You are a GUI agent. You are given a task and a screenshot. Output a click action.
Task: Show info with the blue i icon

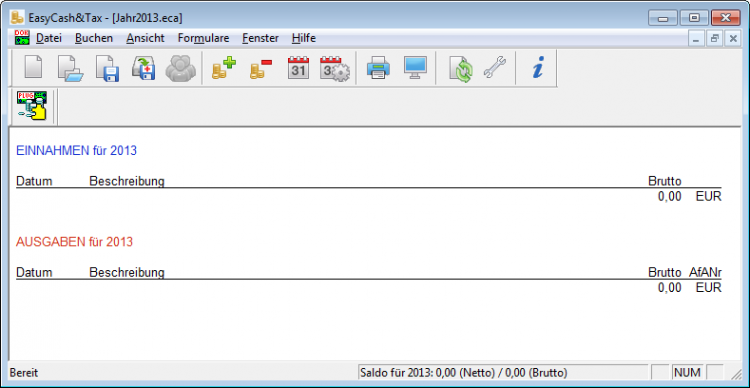tap(539, 68)
